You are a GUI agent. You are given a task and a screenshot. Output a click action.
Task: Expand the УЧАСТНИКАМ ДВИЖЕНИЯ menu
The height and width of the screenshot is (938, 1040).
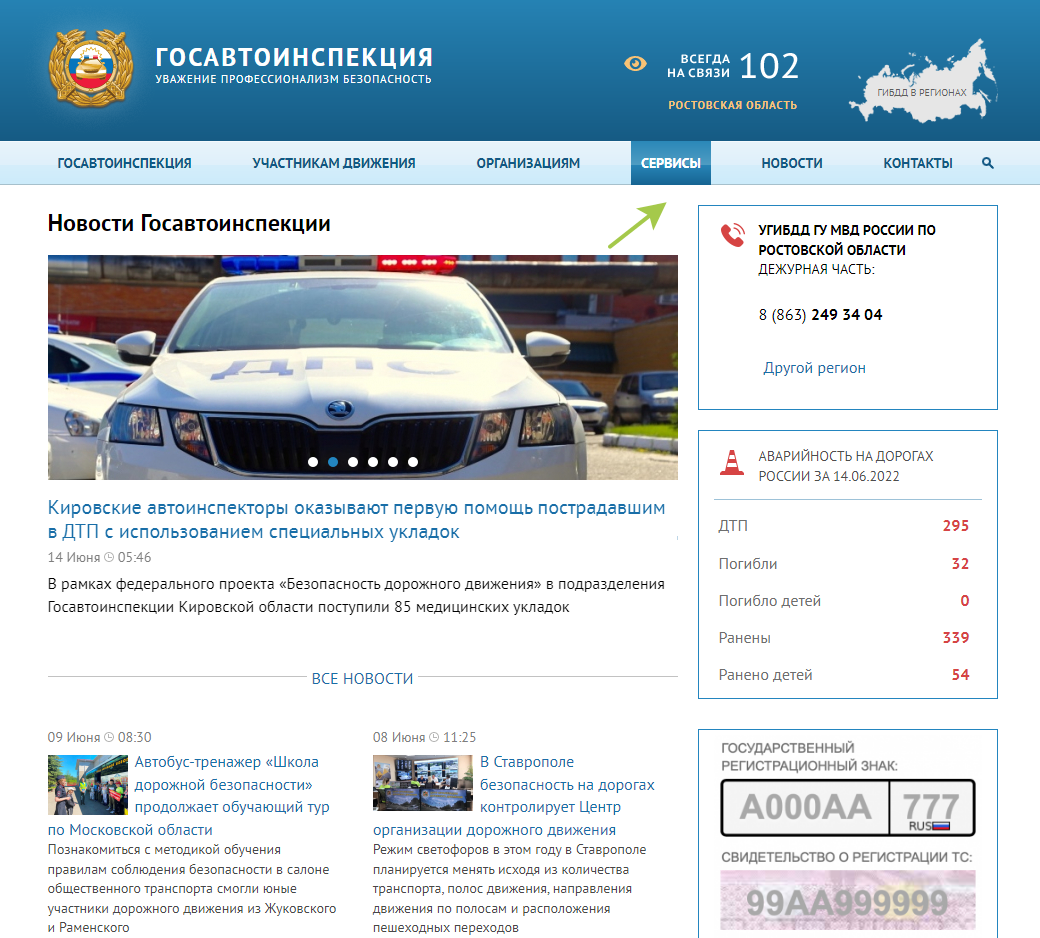point(333,162)
